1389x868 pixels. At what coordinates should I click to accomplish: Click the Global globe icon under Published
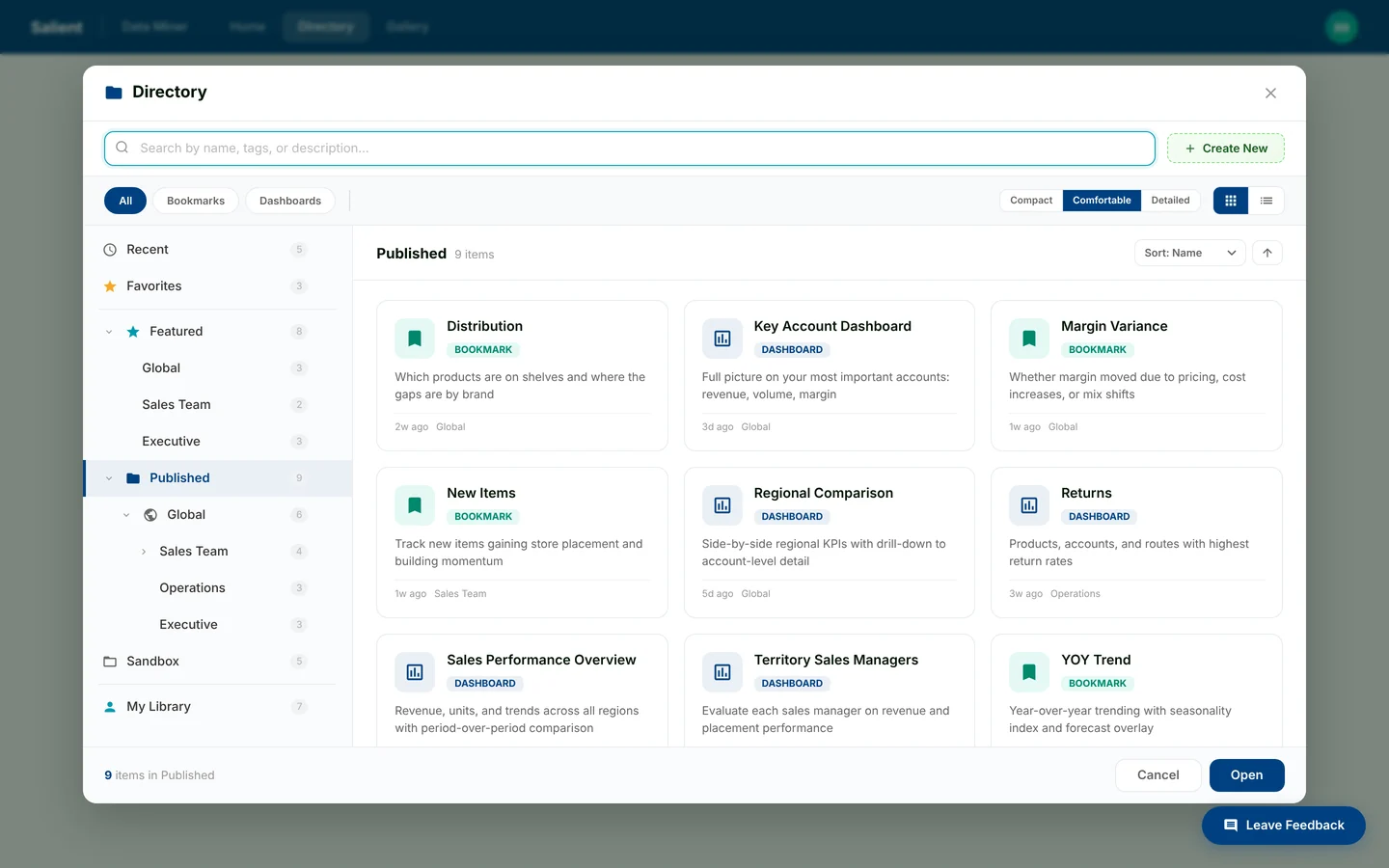pos(150,515)
